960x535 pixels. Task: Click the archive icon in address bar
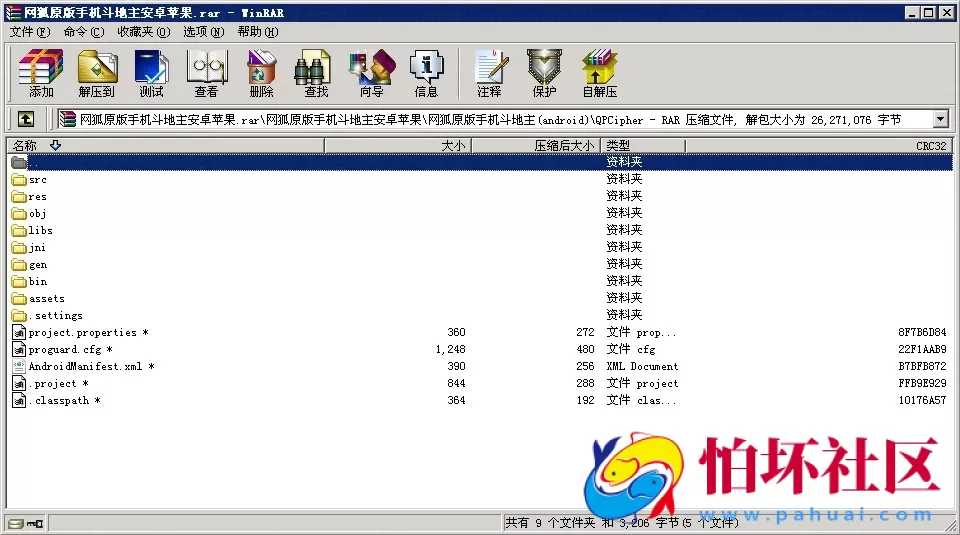(x=67, y=119)
